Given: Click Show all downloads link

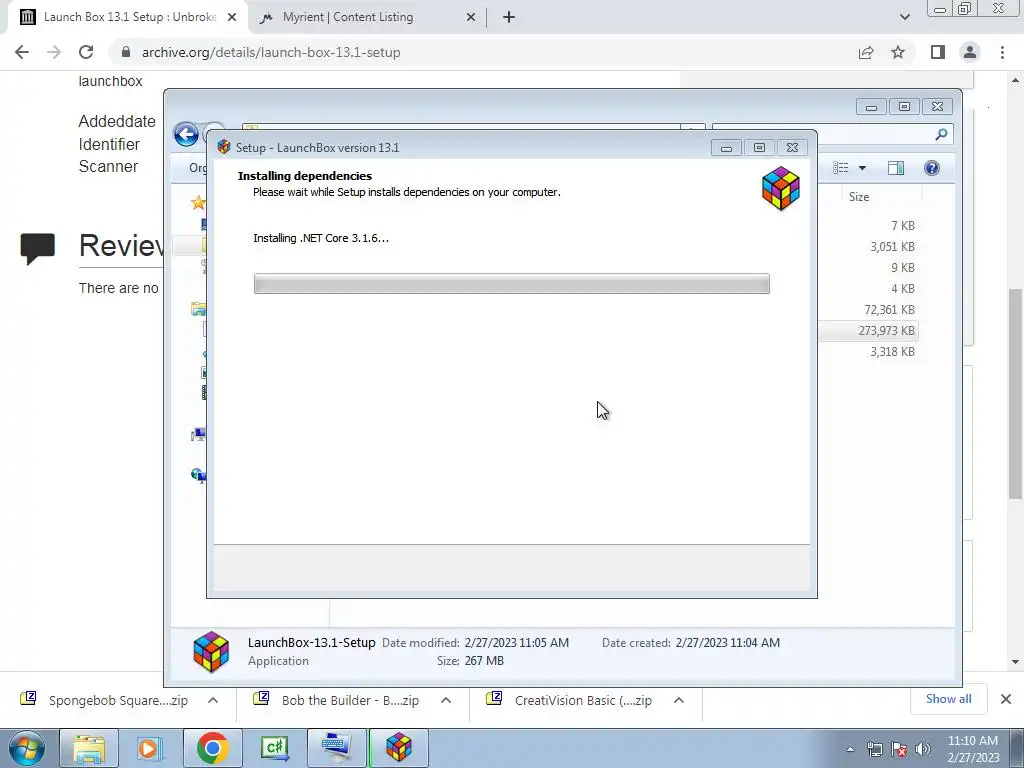Looking at the screenshot, I should click(x=948, y=699).
